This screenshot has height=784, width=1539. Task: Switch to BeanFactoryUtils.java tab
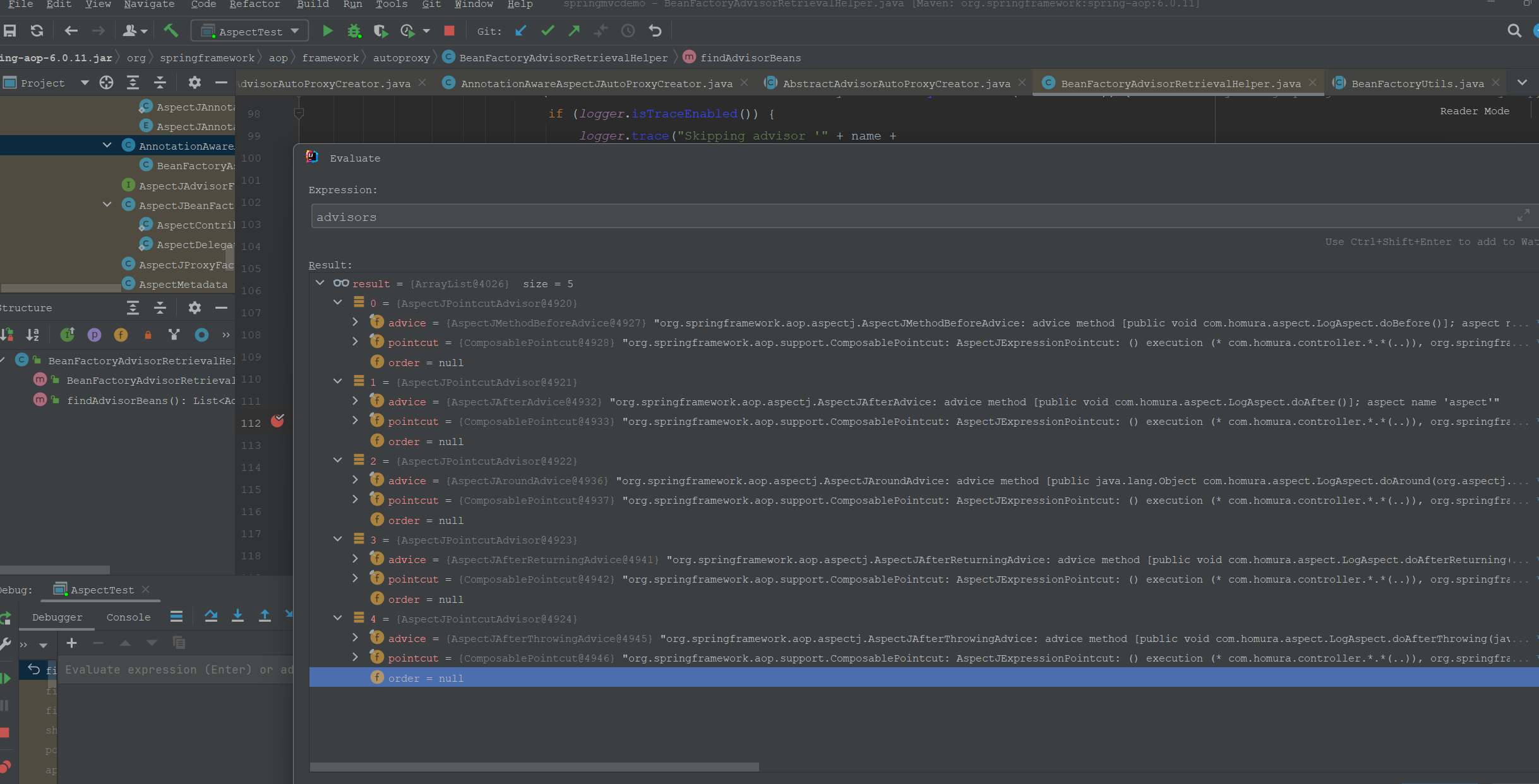[x=1416, y=83]
